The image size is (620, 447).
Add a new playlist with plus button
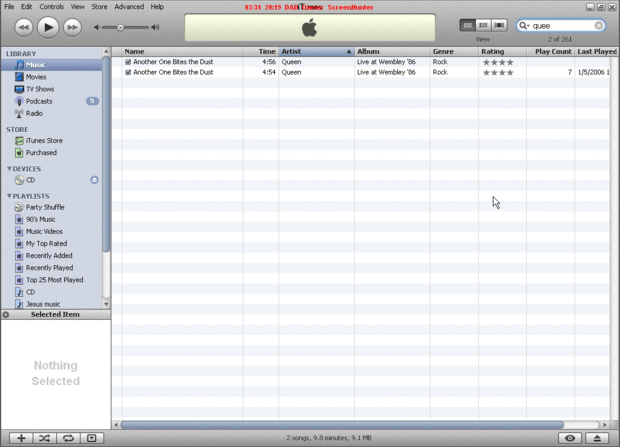point(21,438)
